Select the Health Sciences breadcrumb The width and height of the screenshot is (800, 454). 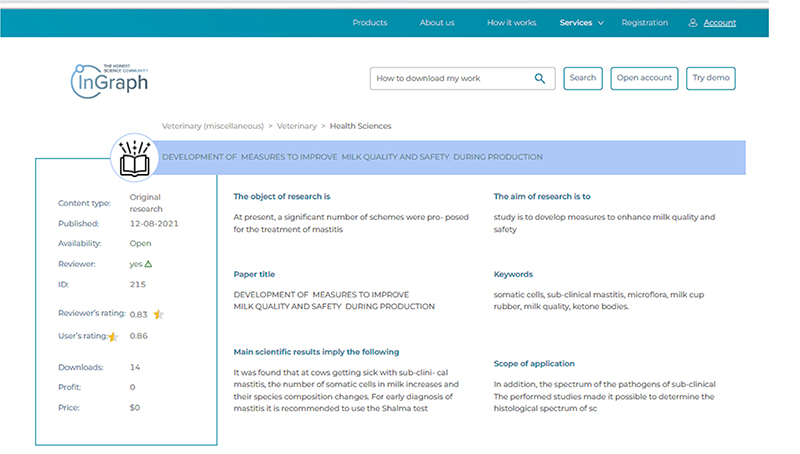coord(360,126)
